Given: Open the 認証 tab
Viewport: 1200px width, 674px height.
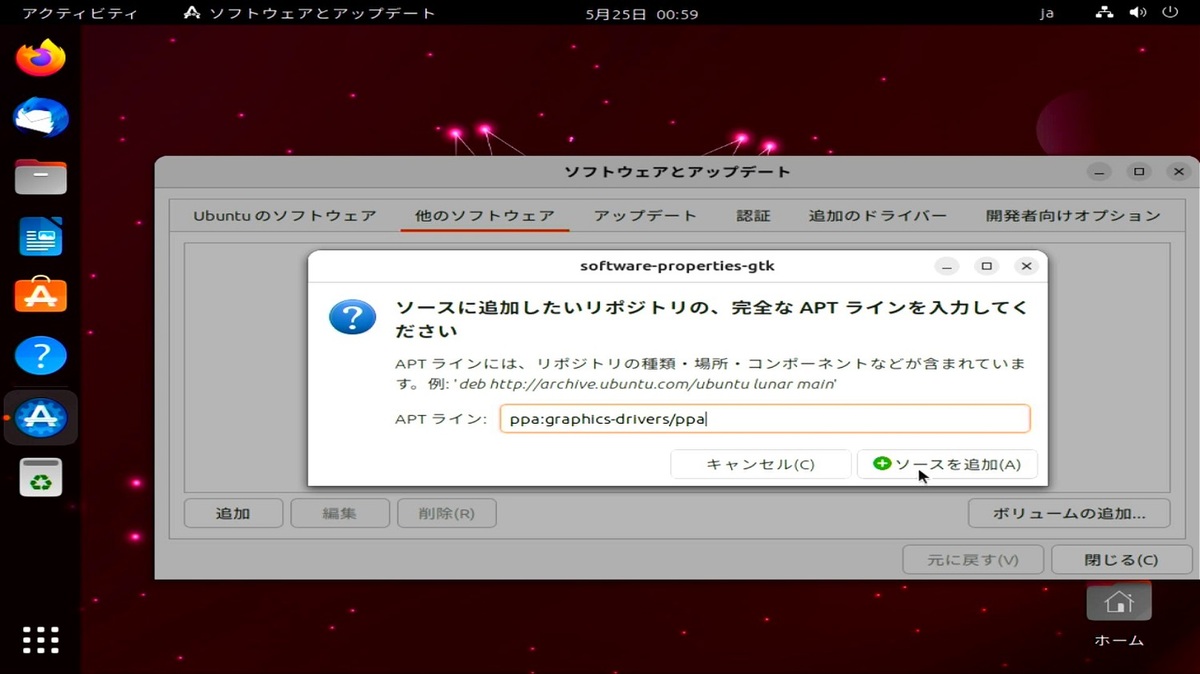Looking at the screenshot, I should 753,215.
